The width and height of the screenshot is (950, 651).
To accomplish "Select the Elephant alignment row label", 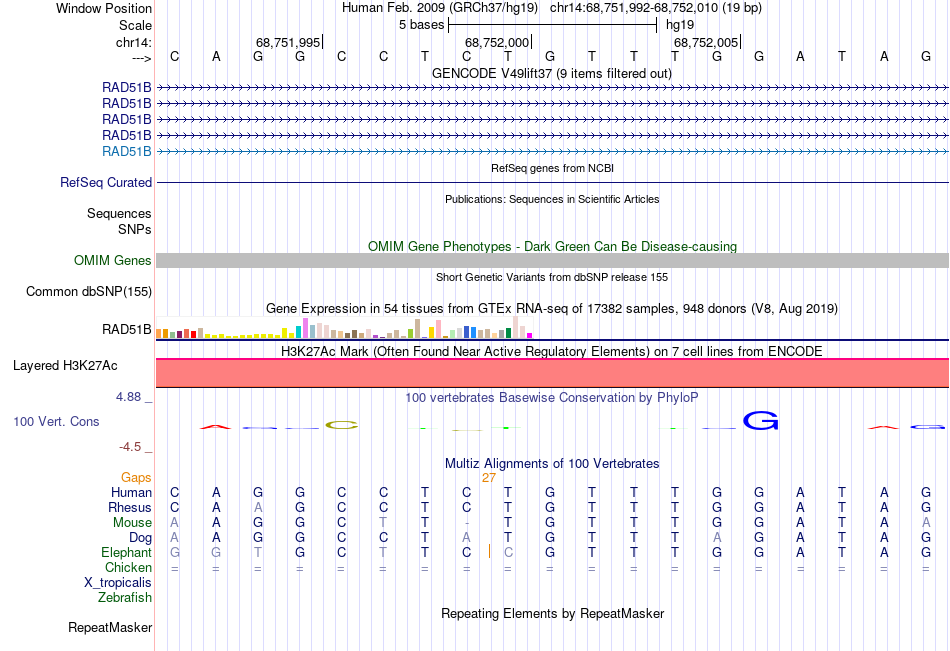I will [x=127, y=553].
